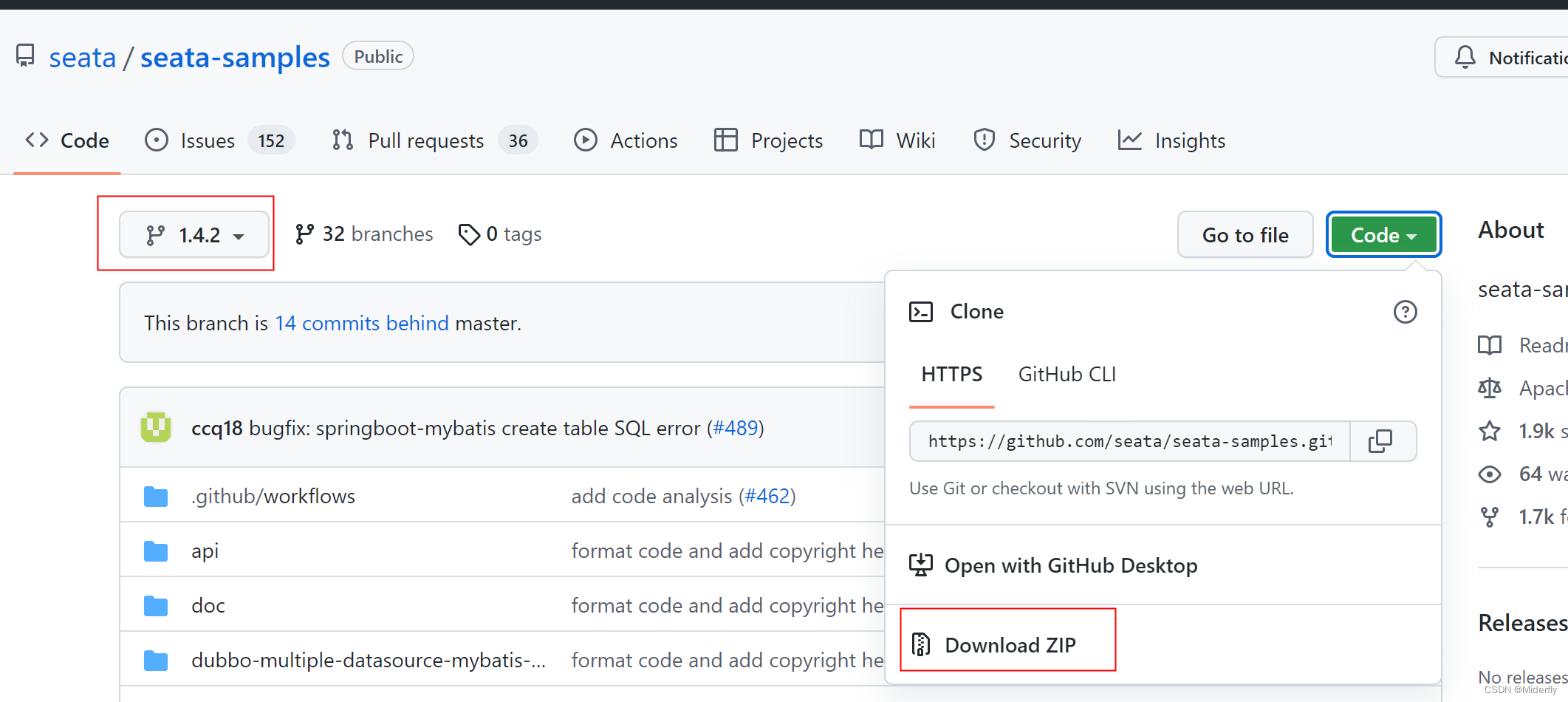Select the HTTPS clone tab

tap(952, 375)
